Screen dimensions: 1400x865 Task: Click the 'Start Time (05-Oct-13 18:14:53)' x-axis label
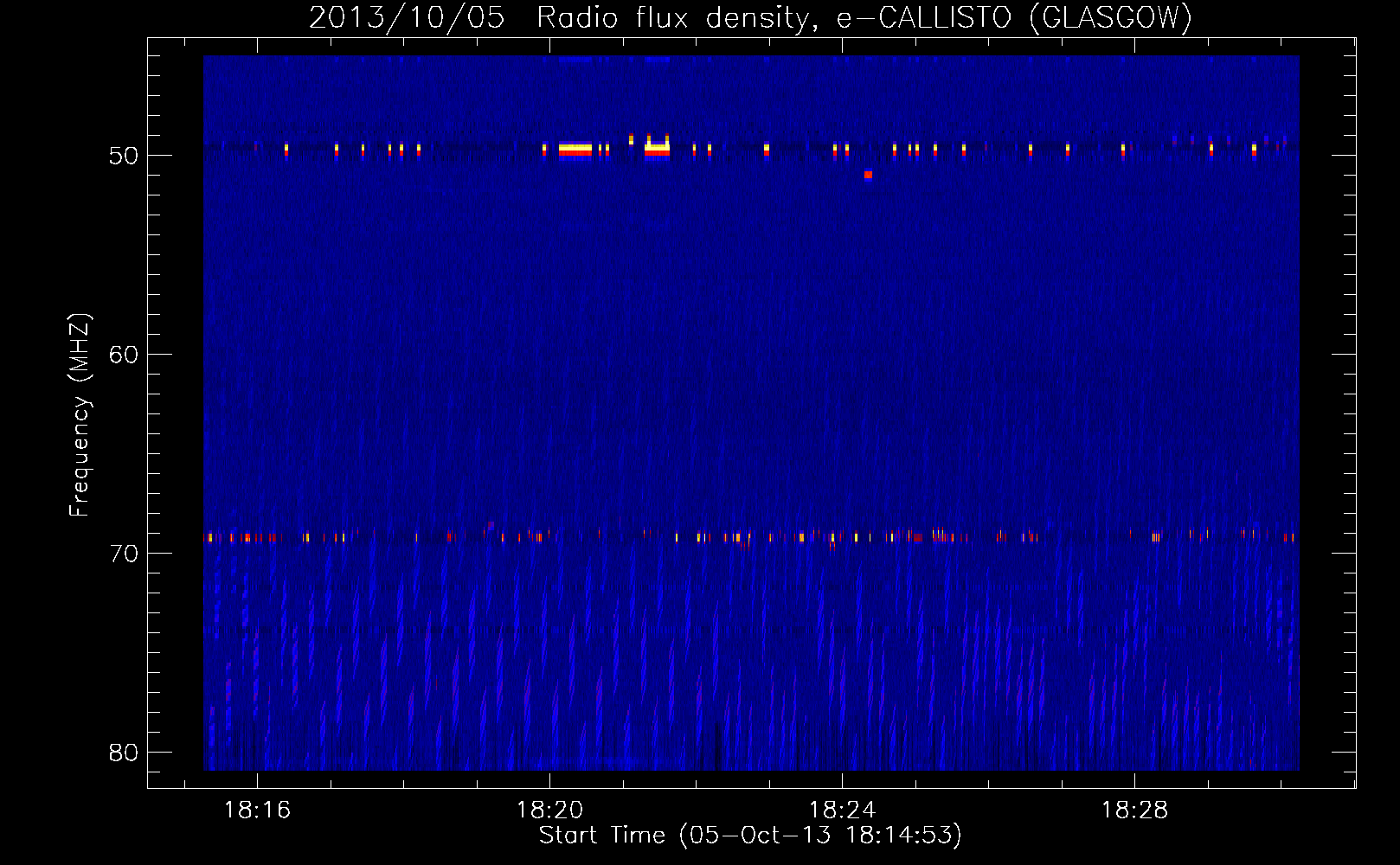point(750,836)
